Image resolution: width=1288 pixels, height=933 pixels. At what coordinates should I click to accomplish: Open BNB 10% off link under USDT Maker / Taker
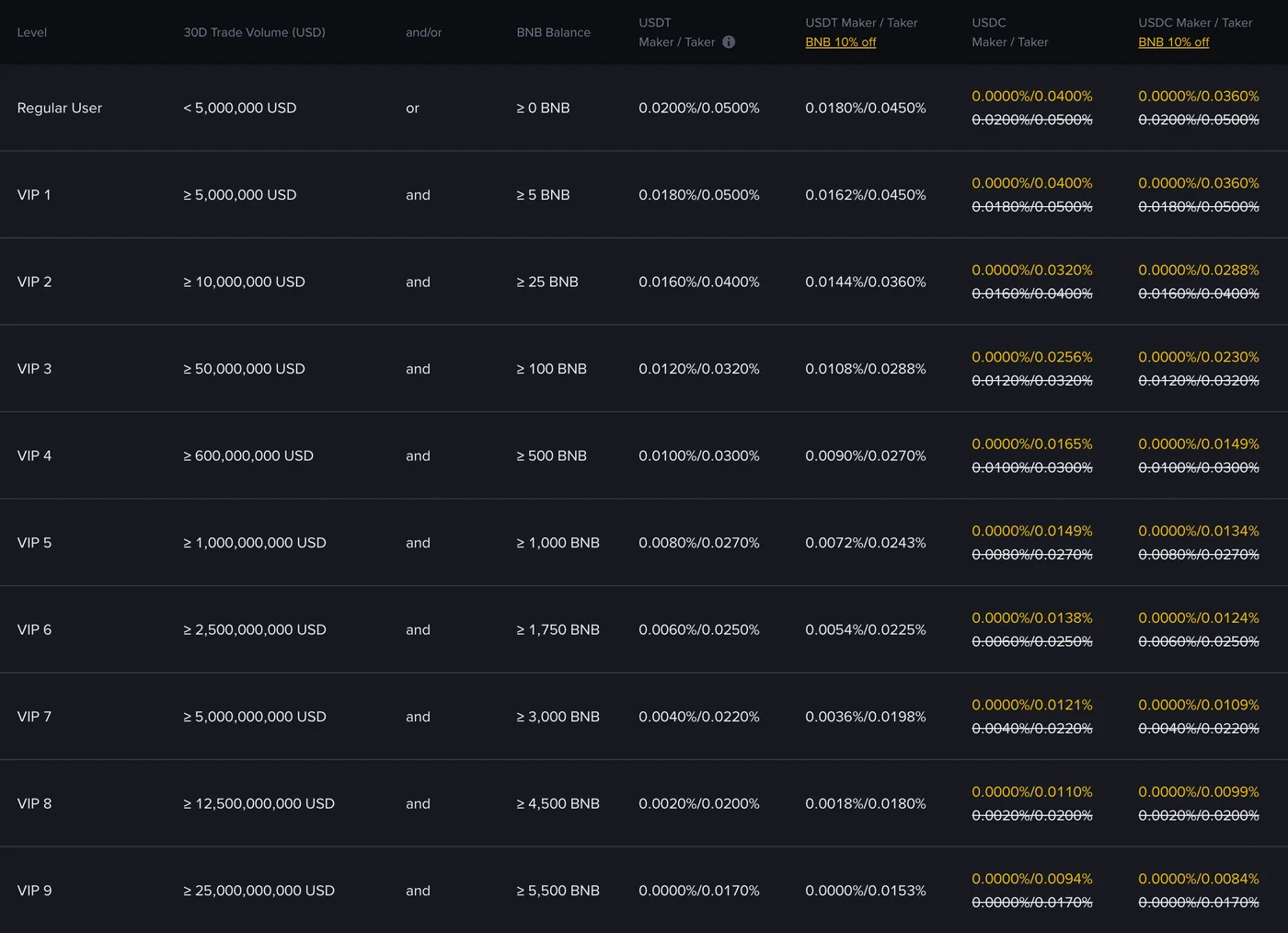(x=841, y=42)
